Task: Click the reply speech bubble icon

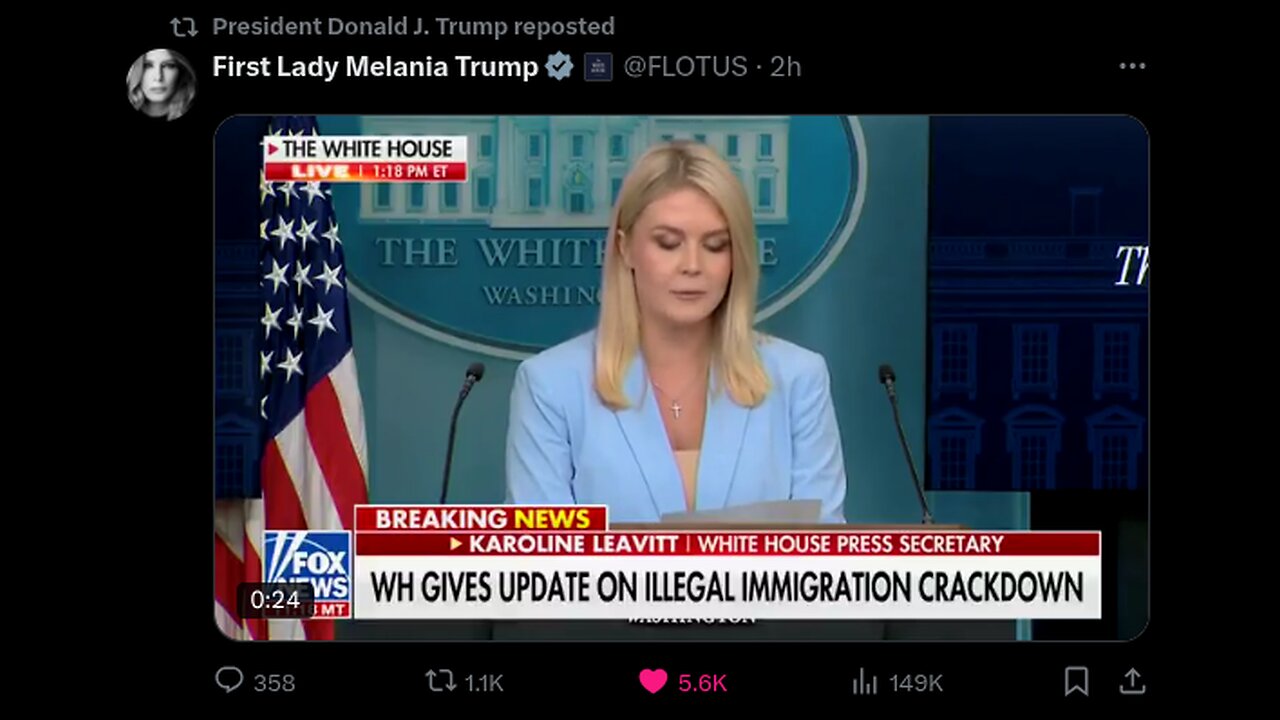Action: 229,681
